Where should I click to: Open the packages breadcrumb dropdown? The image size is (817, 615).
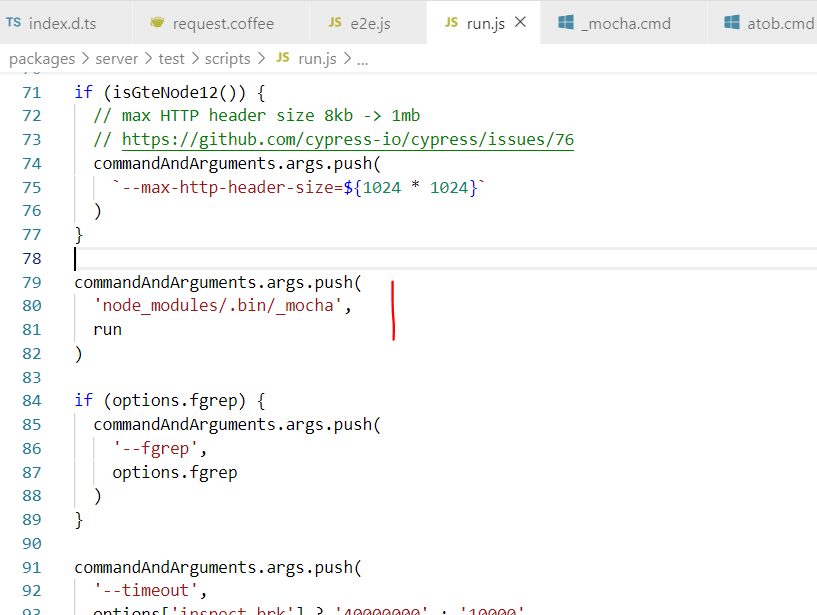[41, 58]
